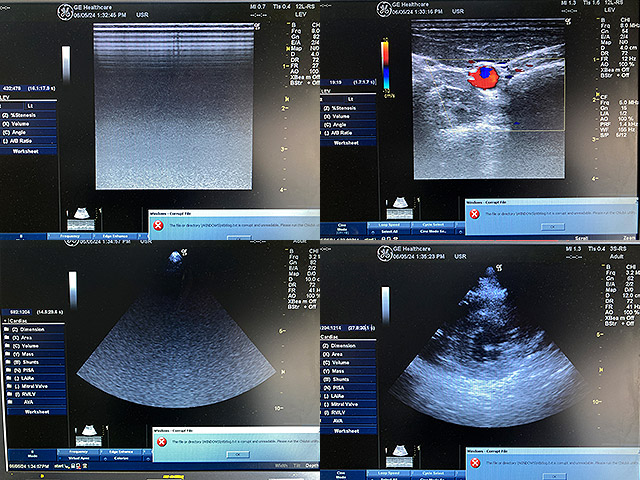Select %Stenosis on the 1:32:46 PM screen
The image size is (640, 480).
point(28,116)
